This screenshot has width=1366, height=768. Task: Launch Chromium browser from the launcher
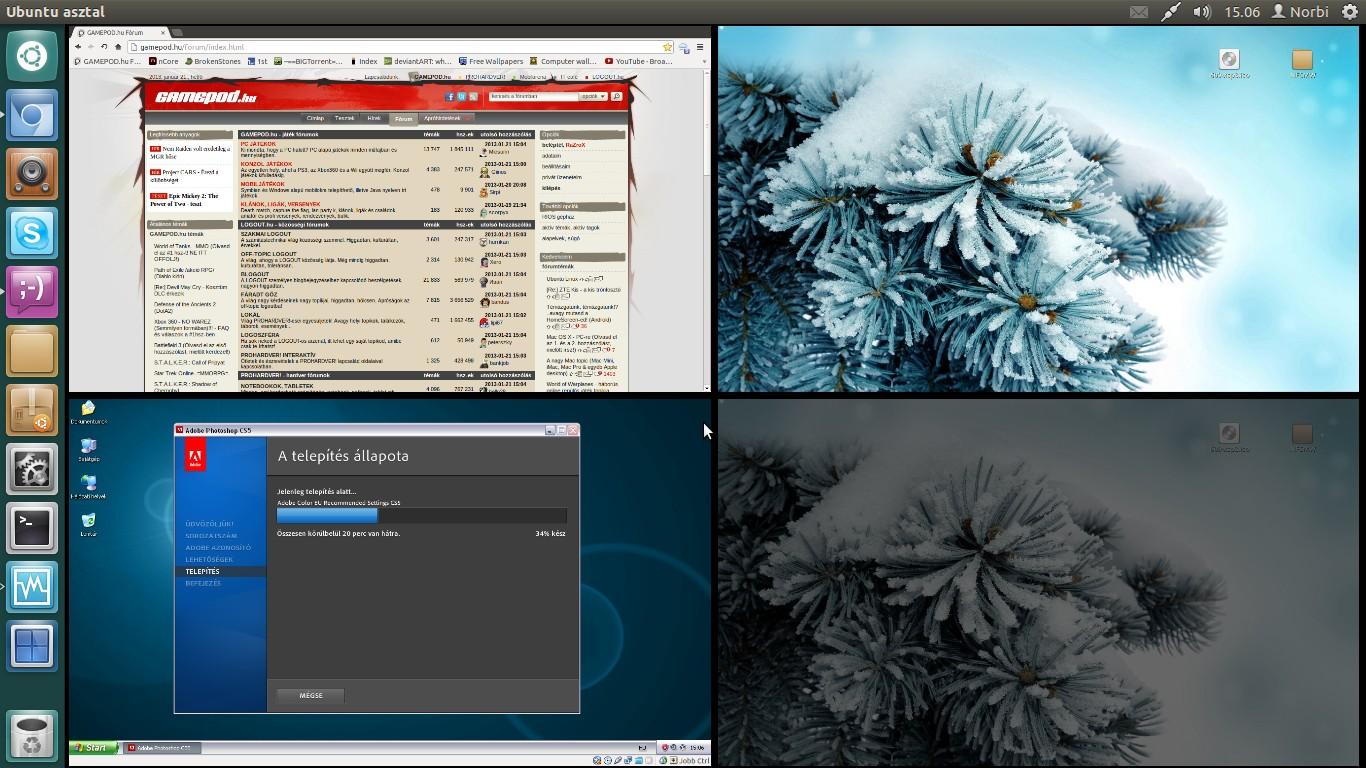[32, 114]
